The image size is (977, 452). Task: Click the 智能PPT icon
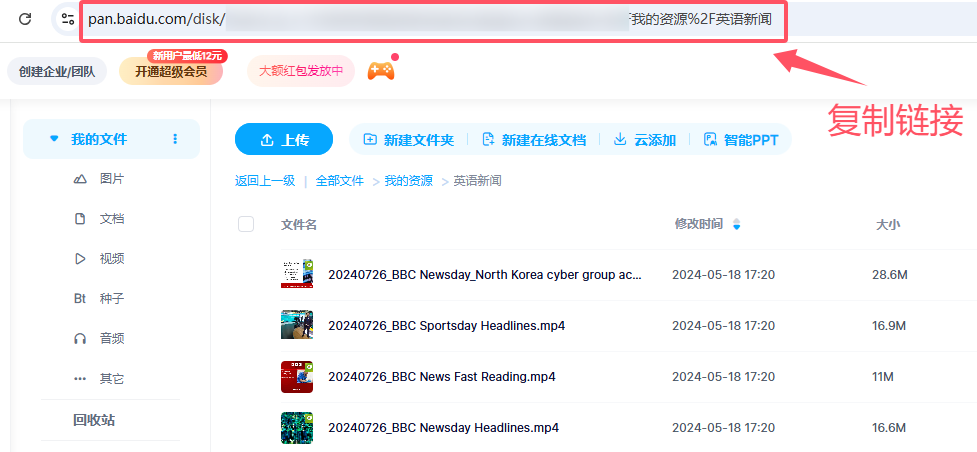[x=710, y=139]
